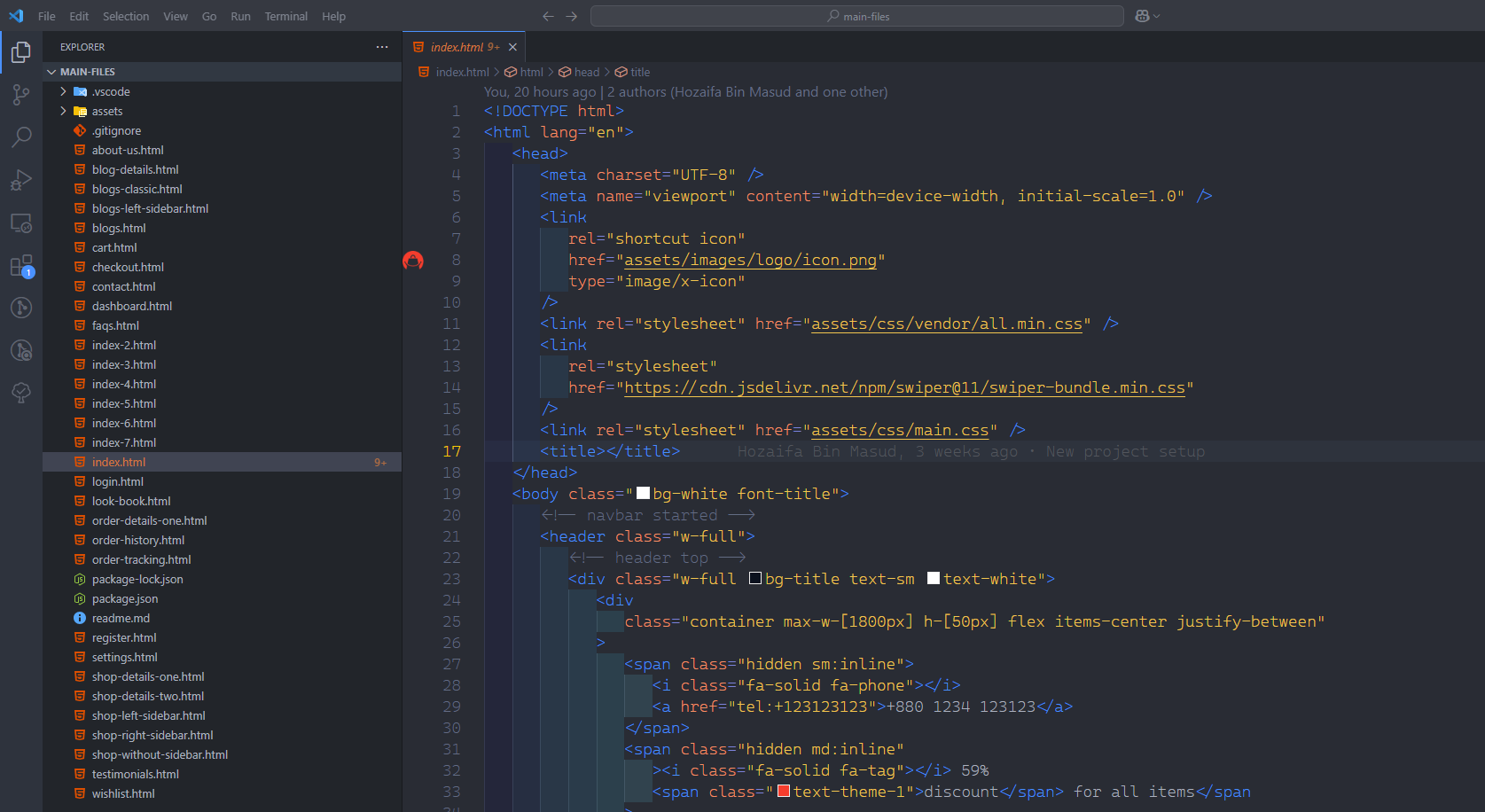Open the Copilot dropdown chevron
1485x812 pixels.
coord(1156,16)
